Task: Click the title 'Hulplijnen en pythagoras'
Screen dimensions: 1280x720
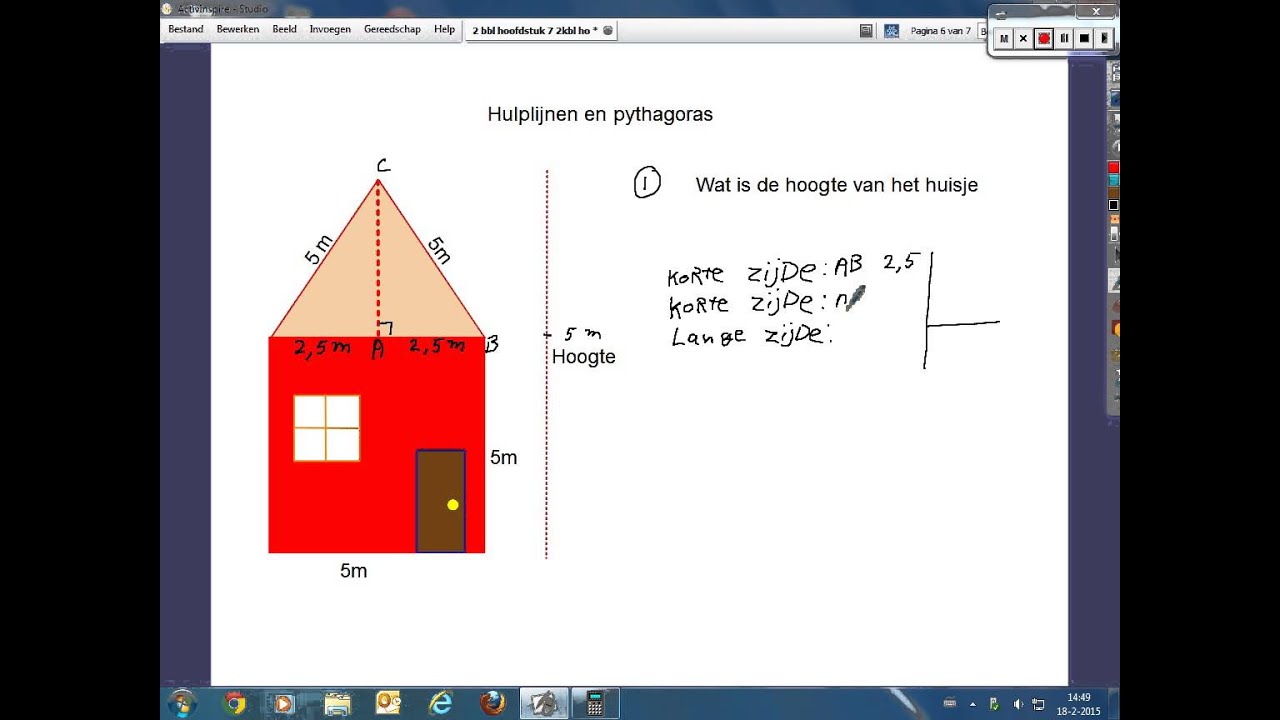Action: point(600,114)
